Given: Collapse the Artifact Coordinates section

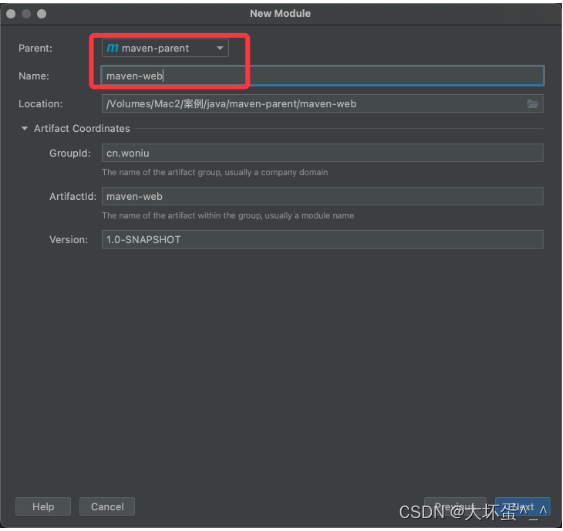Looking at the screenshot, I should (x=24, y=128).
